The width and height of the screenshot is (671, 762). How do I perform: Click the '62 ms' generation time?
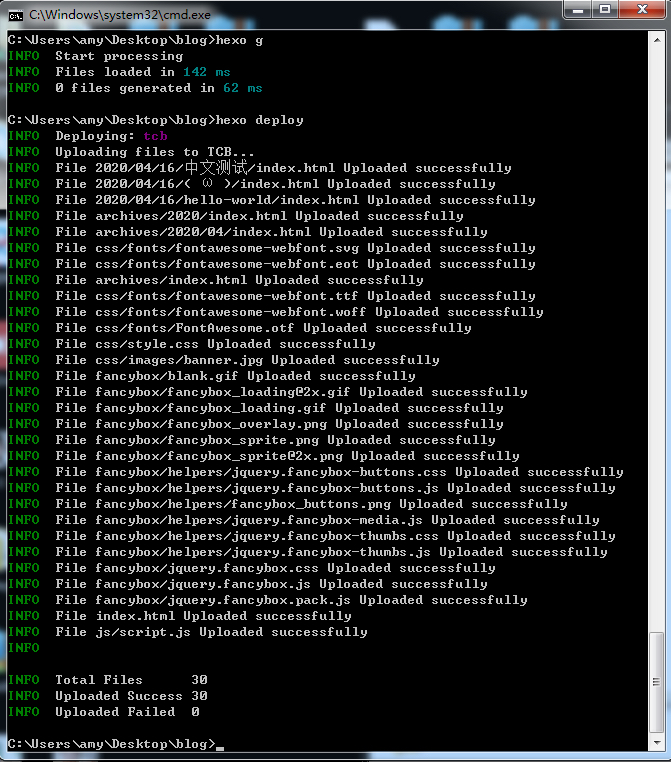[242, 88]
